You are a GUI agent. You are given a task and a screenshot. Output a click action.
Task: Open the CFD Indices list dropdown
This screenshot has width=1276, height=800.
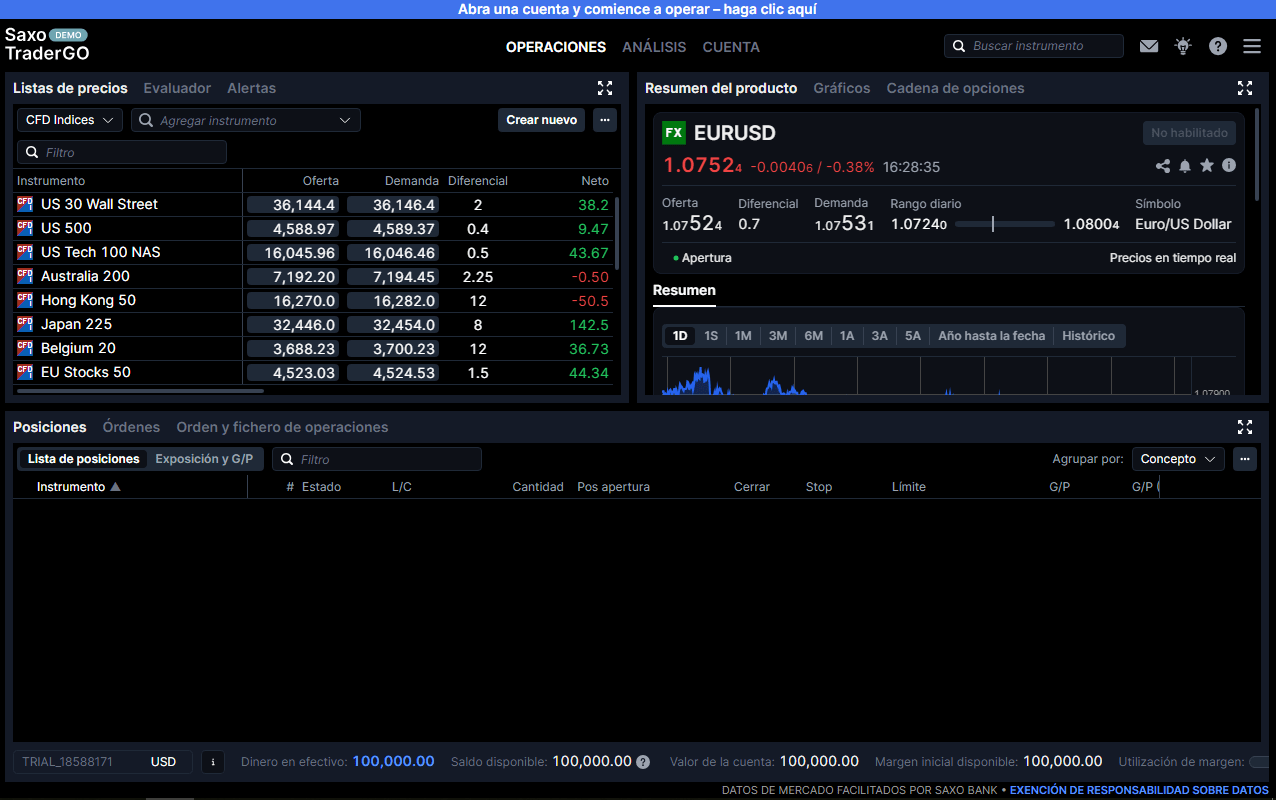70,120
